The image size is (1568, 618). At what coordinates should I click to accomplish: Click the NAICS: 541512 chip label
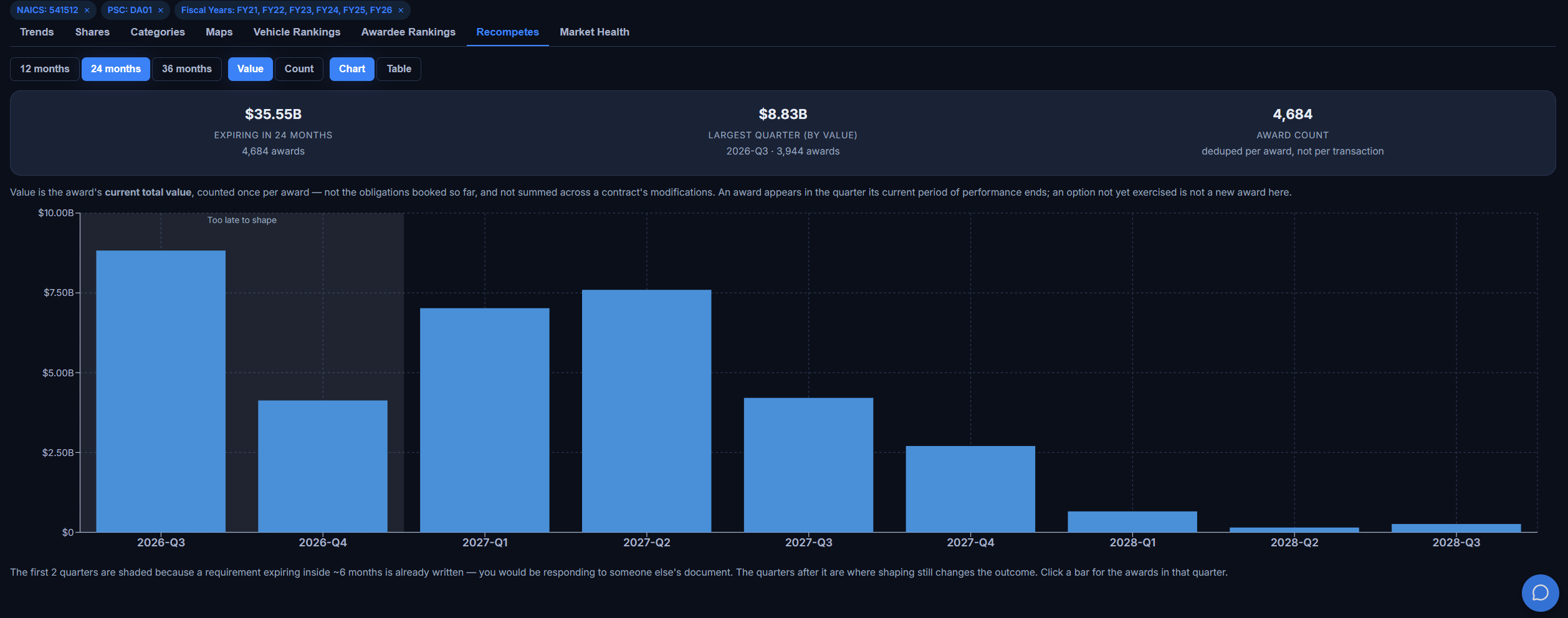[47, 11]
